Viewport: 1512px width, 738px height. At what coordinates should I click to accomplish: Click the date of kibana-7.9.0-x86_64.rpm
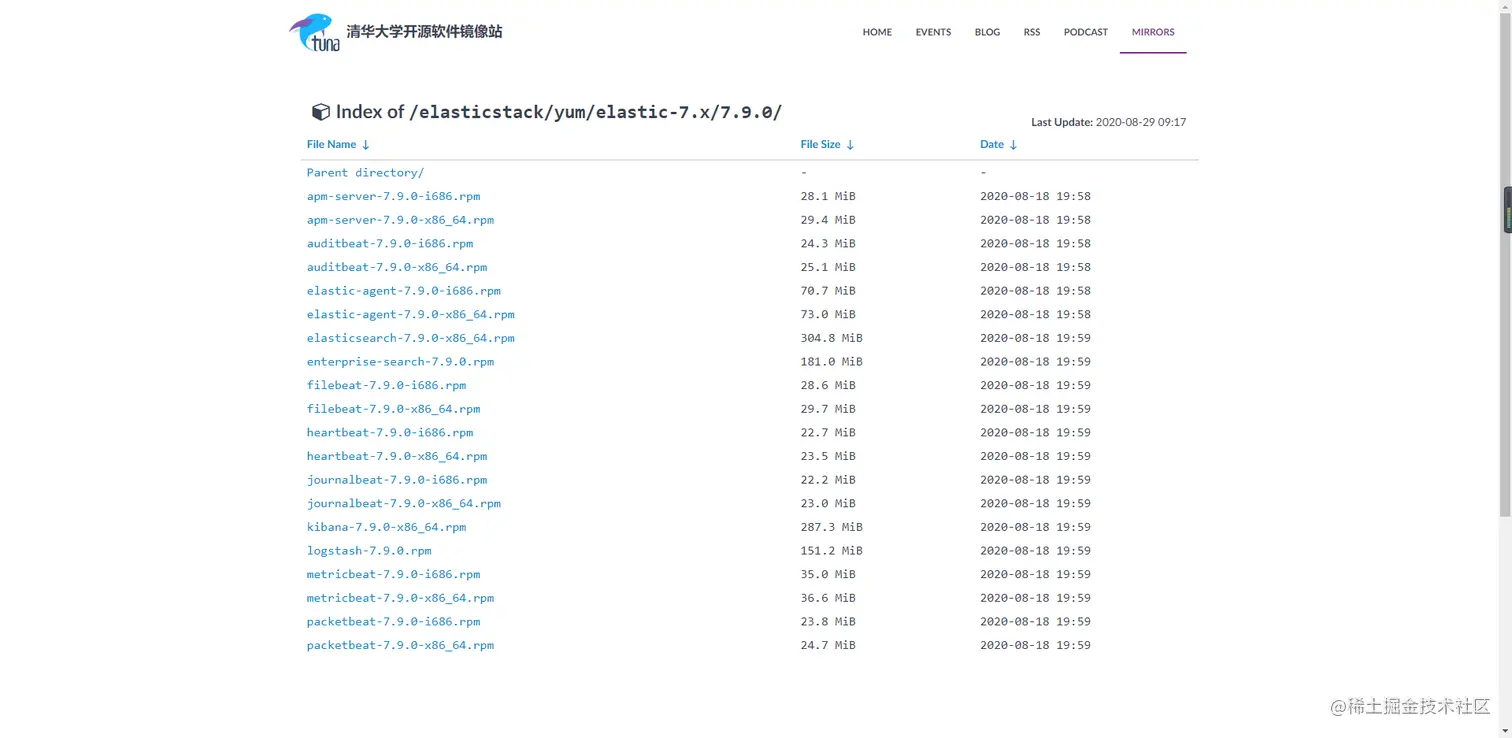[1035, 527]
